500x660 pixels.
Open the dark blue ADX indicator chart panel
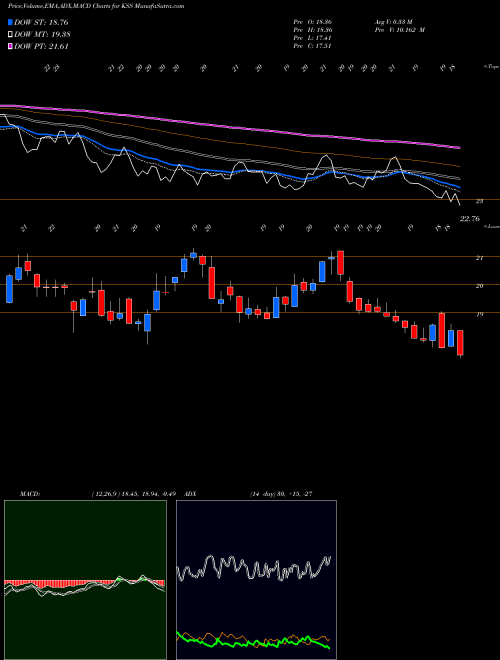coord(256,580)
